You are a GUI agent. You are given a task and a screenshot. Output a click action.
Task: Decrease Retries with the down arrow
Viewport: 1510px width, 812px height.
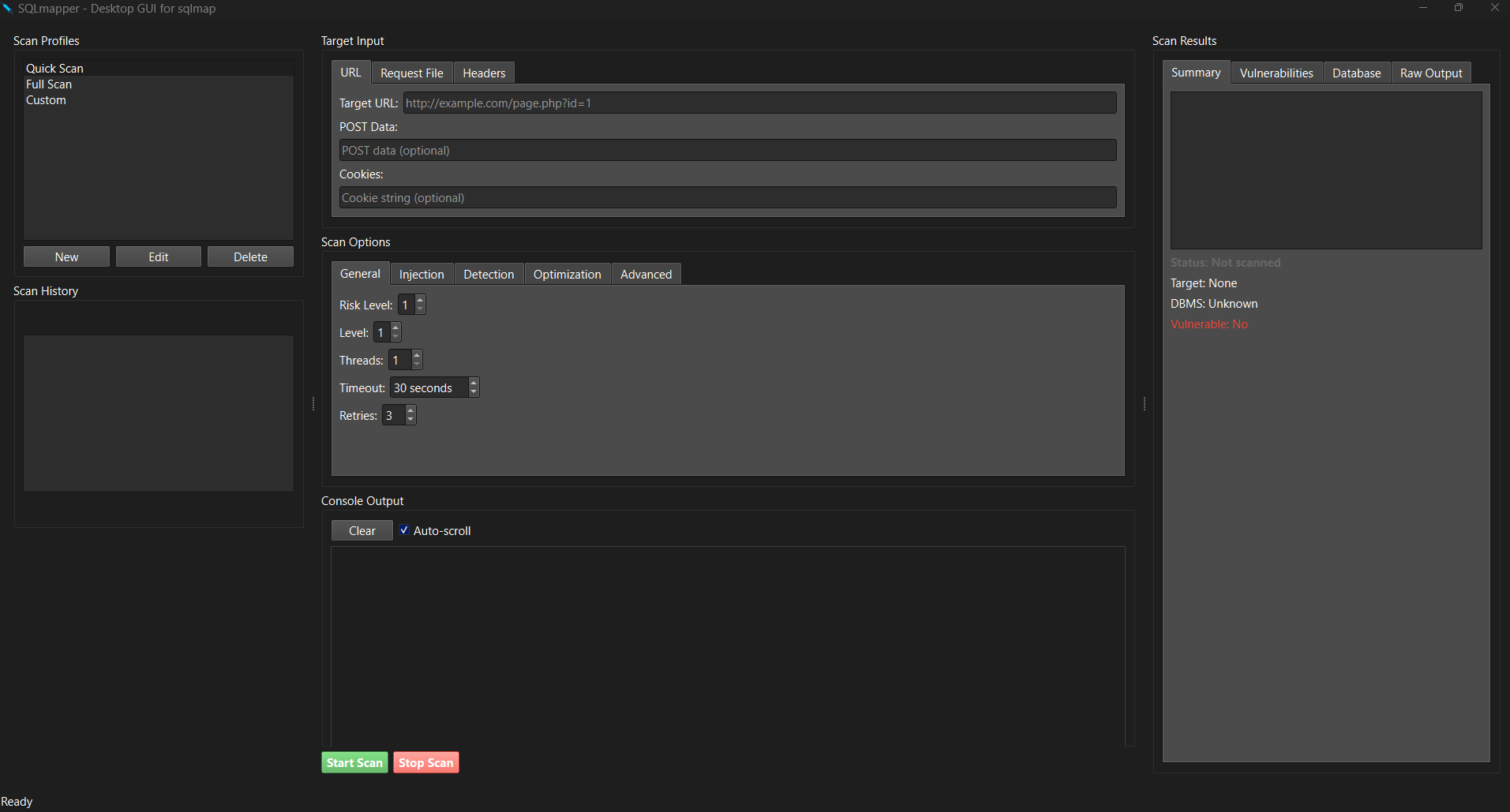(410, 419)
